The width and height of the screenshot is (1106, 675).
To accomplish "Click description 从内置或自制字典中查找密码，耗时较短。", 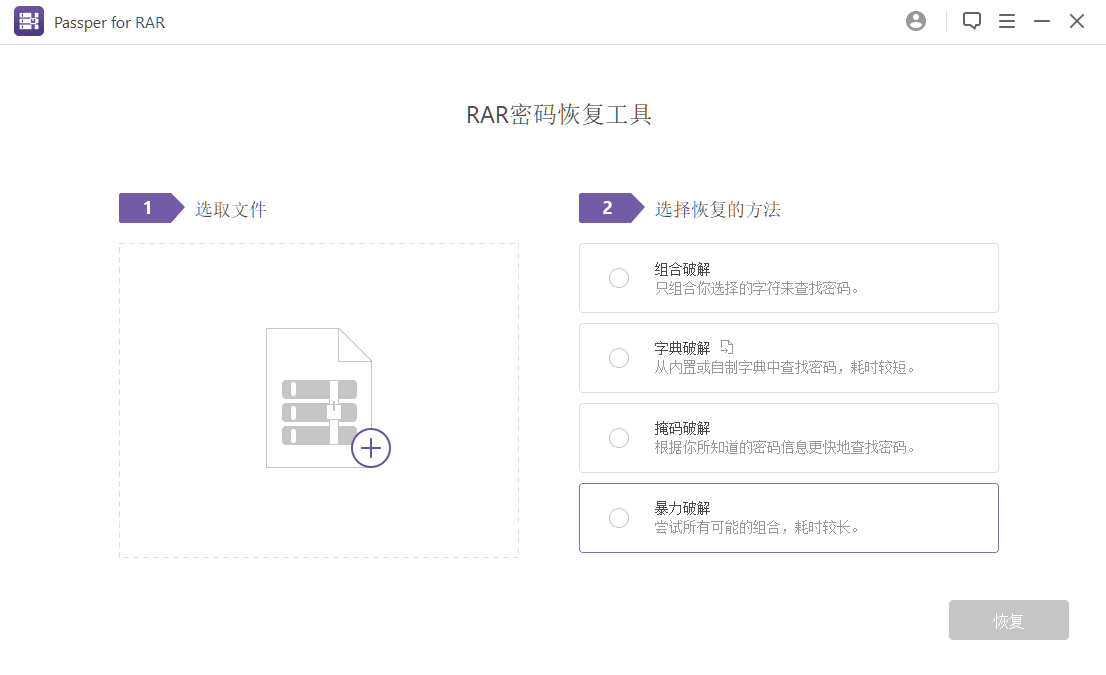I will click(x=784, y=367).
